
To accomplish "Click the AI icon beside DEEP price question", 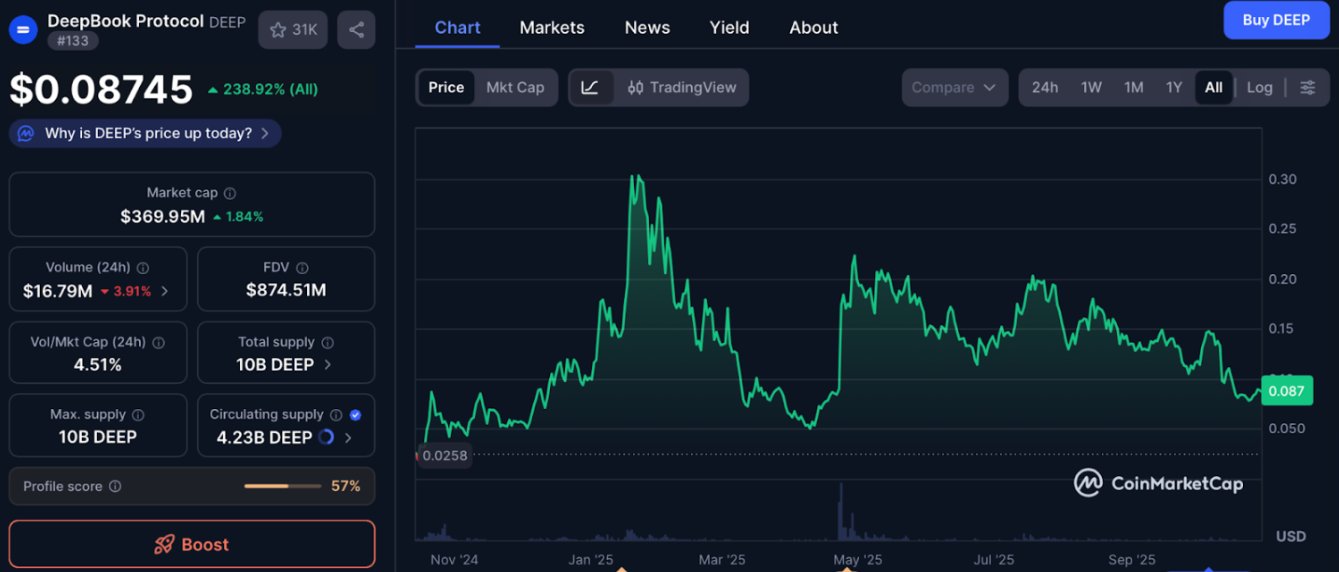I will click(x=26, y=133).
